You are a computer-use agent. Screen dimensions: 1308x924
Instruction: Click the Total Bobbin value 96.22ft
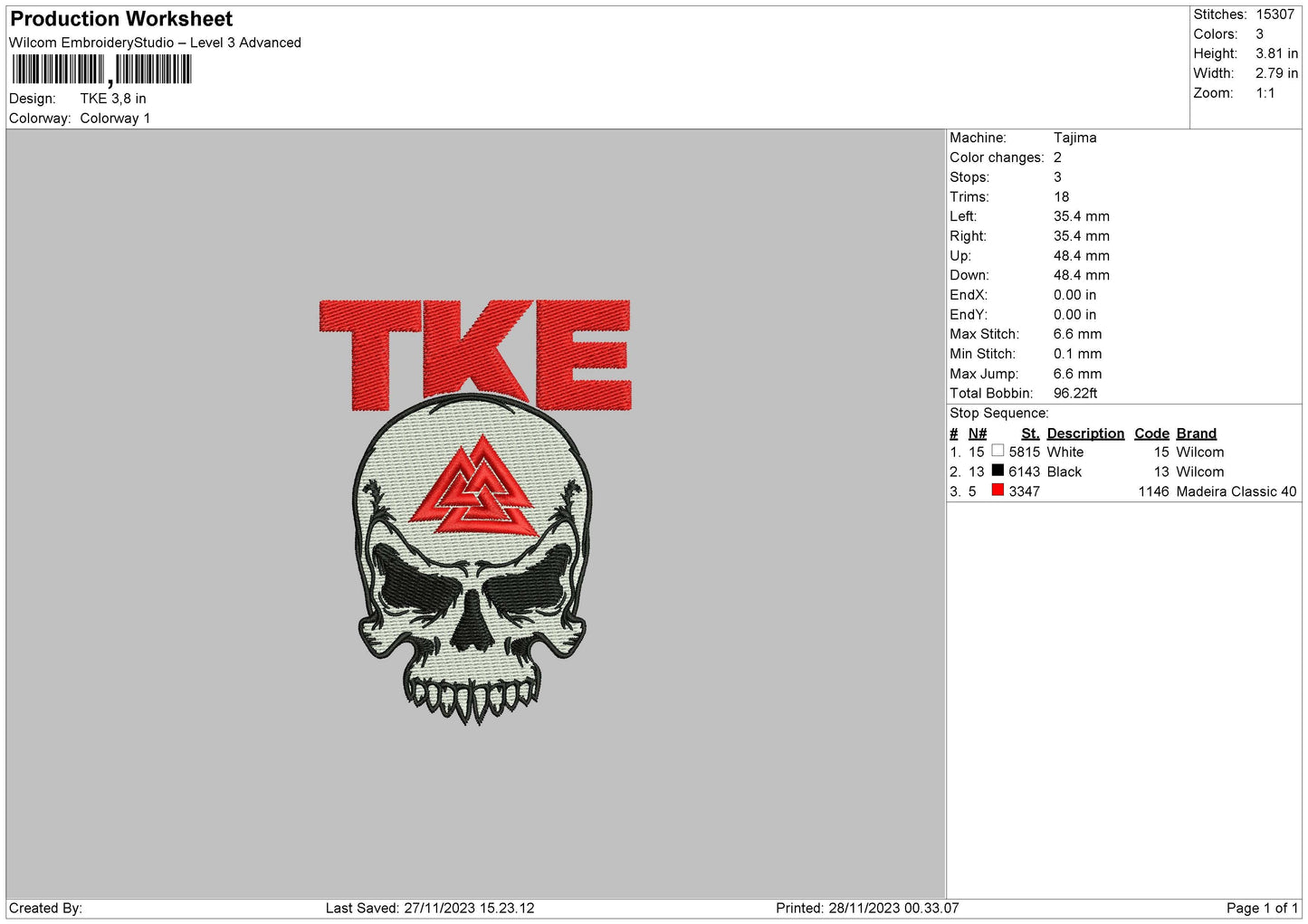(1075, 393)
